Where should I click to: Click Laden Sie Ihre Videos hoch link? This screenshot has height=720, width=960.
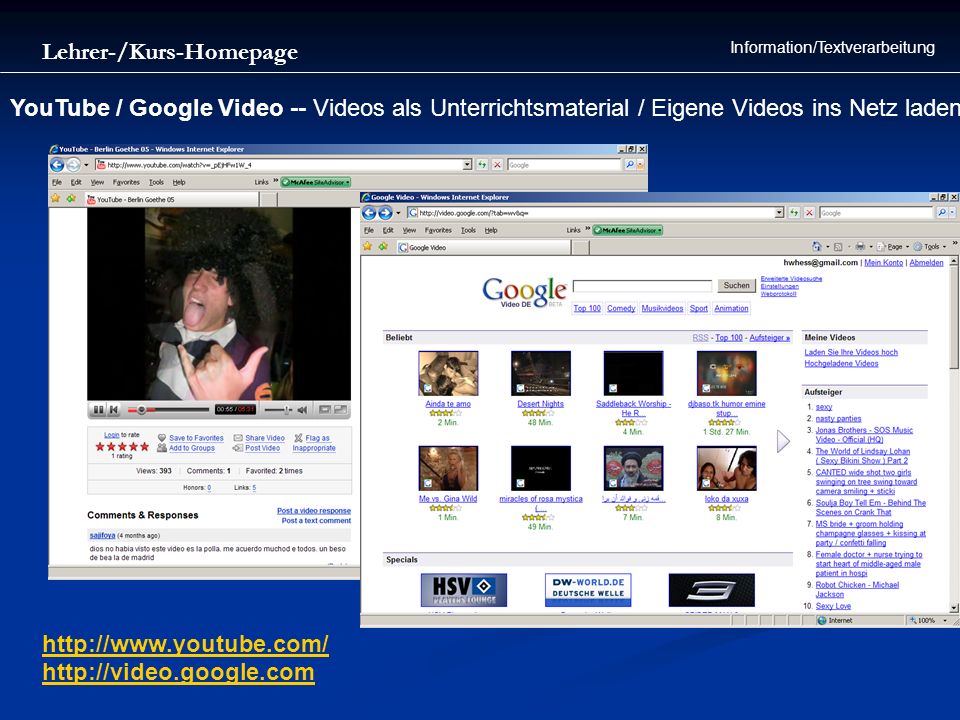[x=851, y=352]
